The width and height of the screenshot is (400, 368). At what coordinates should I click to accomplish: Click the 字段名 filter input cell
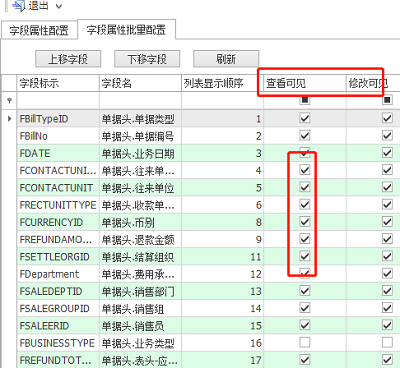[140, 100]
